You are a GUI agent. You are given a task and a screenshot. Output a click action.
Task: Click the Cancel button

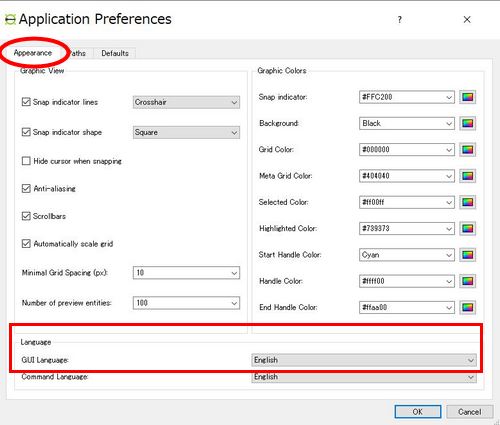tap(470, 412)
